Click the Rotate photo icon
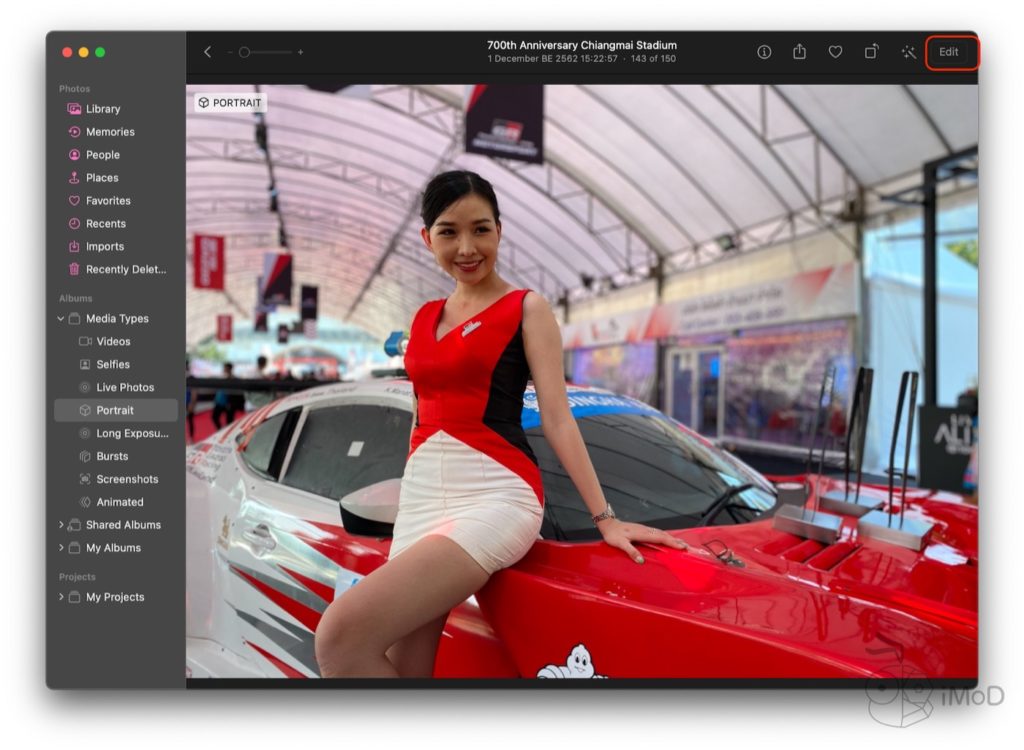The height and width of the screenshot is (750, 1024). 872,52
